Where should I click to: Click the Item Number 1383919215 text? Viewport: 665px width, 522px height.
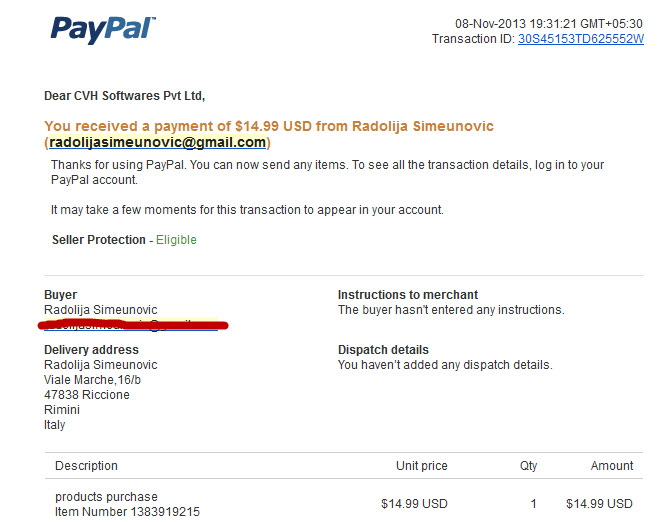pyautogui.click(x=127, y=512)
